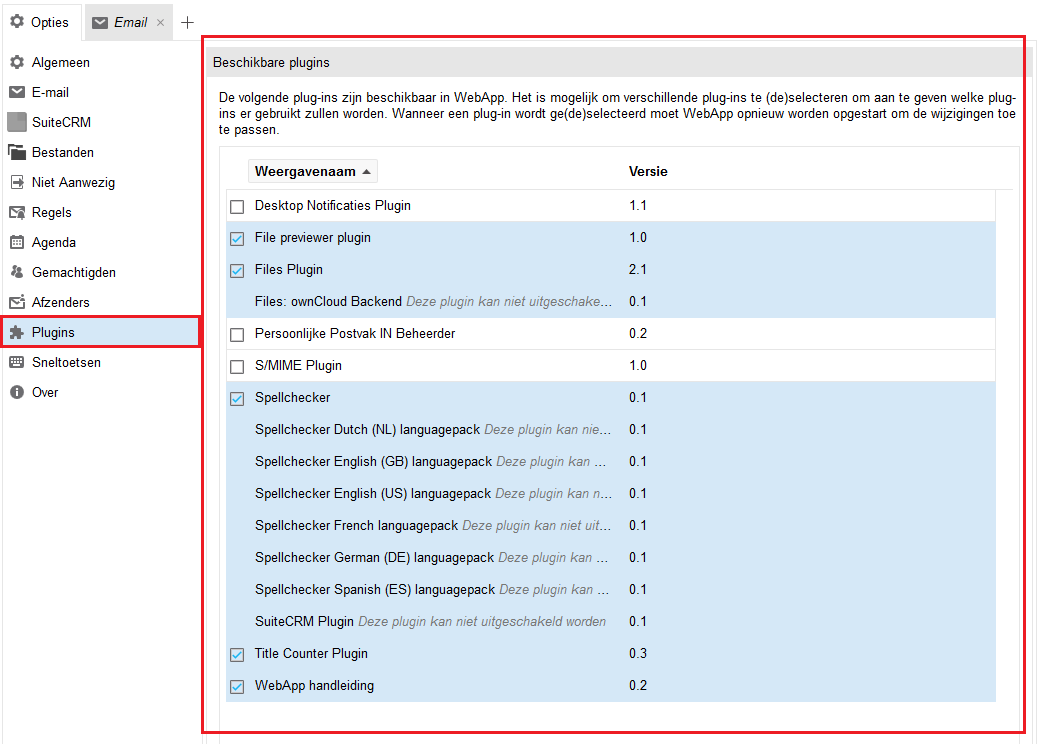Click the Bestanden folder icon

[17, 152]
